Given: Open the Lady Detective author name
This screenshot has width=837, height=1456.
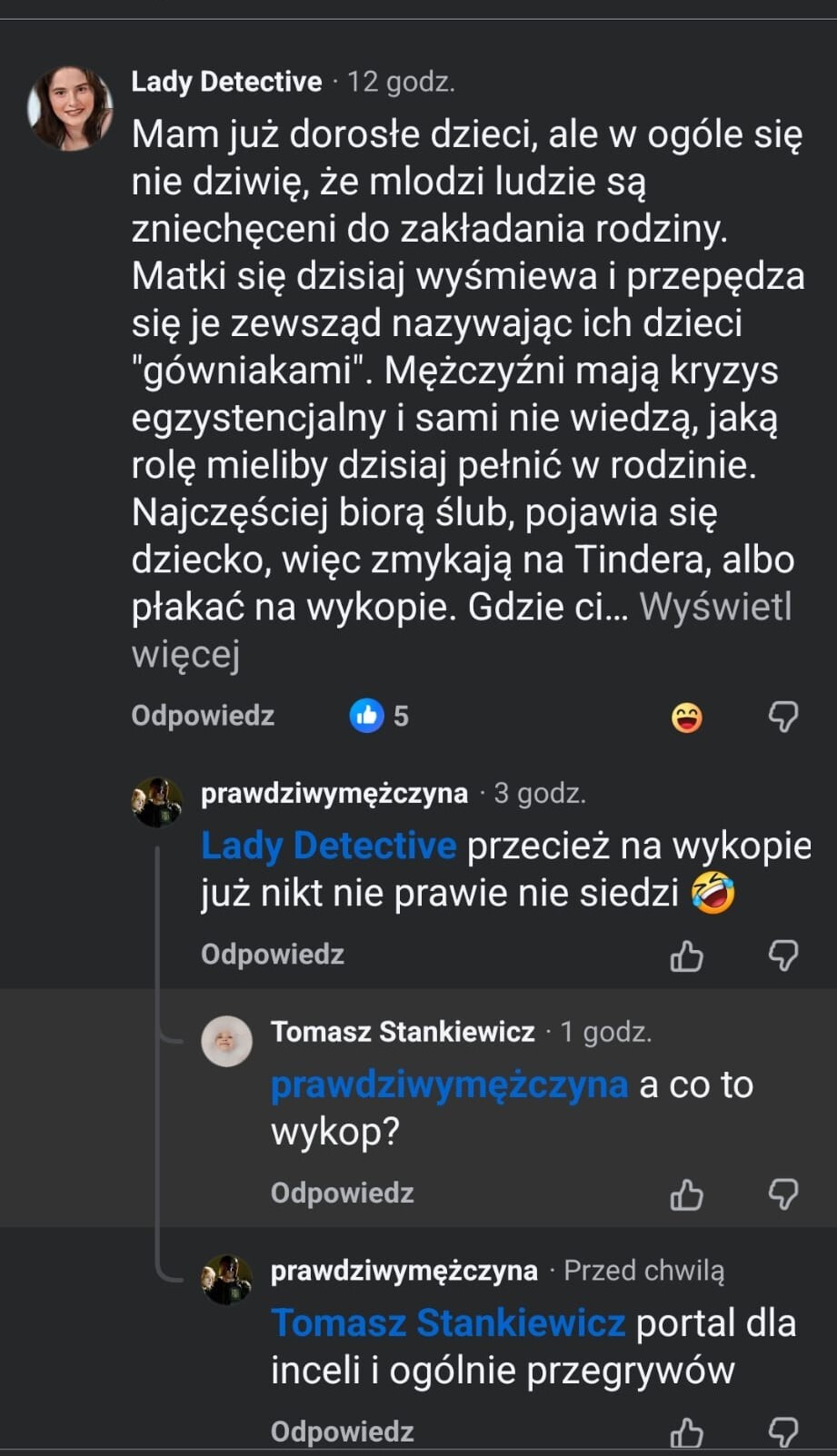Looking at the screenshot, I should (226, 82).
